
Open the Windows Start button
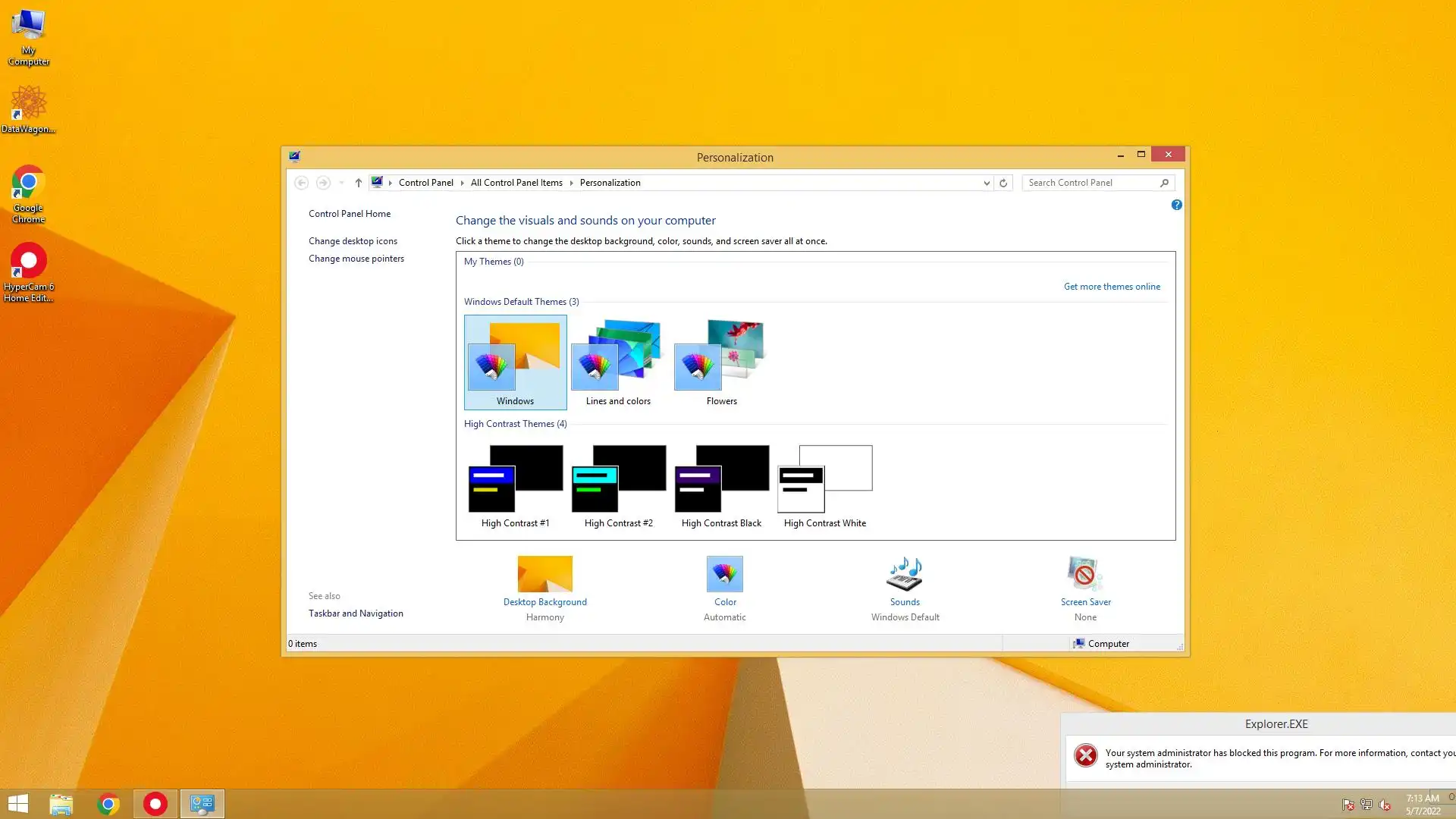click(x=18, y=804)
